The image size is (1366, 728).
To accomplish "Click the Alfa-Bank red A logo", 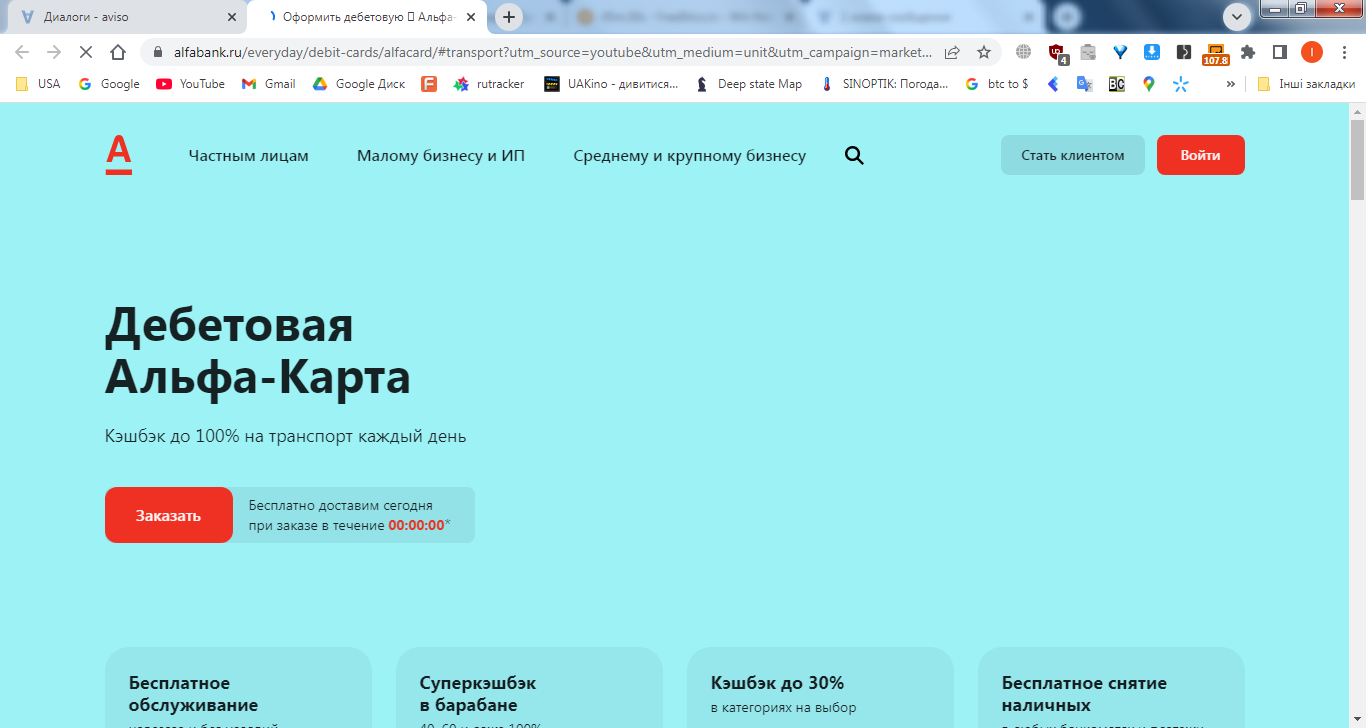I will pyautogui.click(x=119, y=155).
